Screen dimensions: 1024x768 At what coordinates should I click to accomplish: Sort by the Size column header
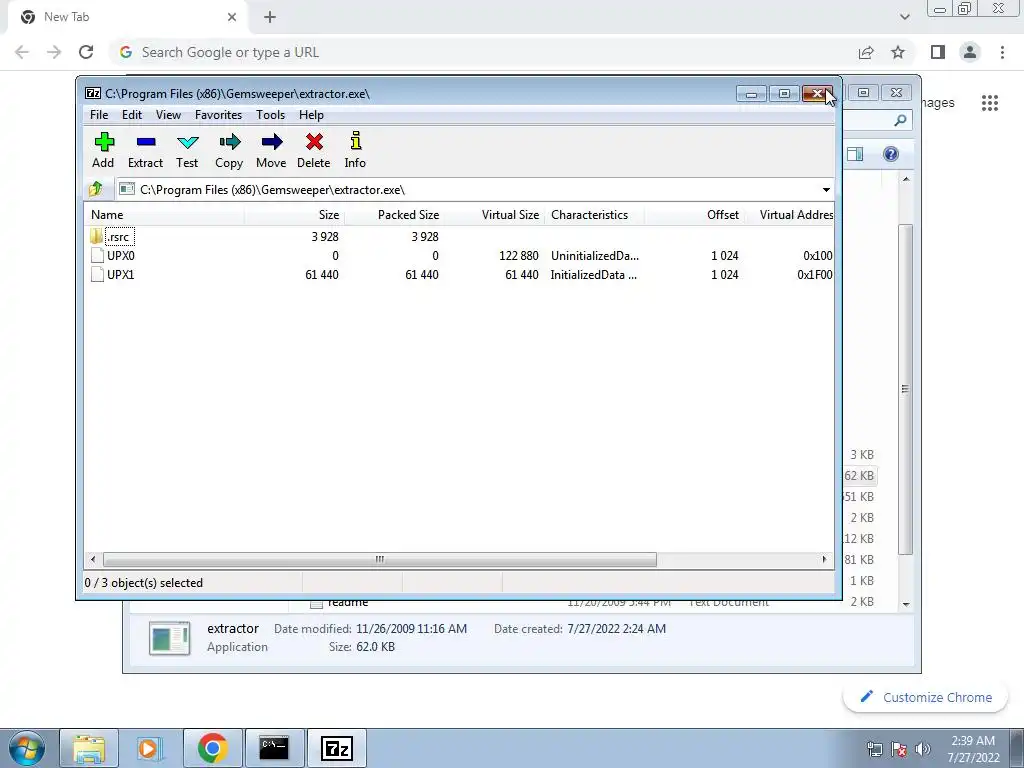pyautogui.click(x=295, y=215)
